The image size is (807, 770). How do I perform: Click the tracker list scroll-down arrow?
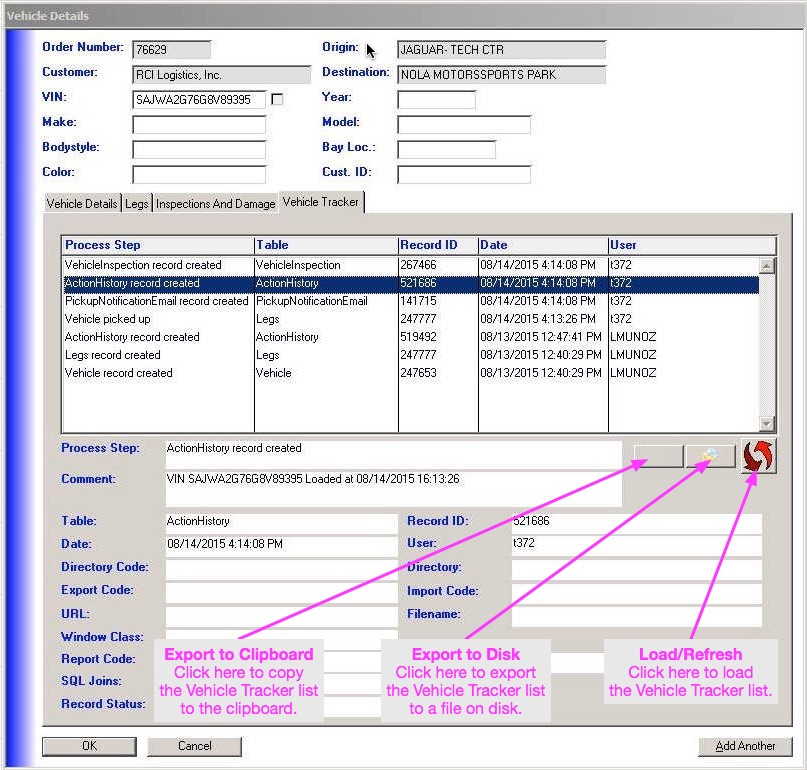(x=766, y=424)
